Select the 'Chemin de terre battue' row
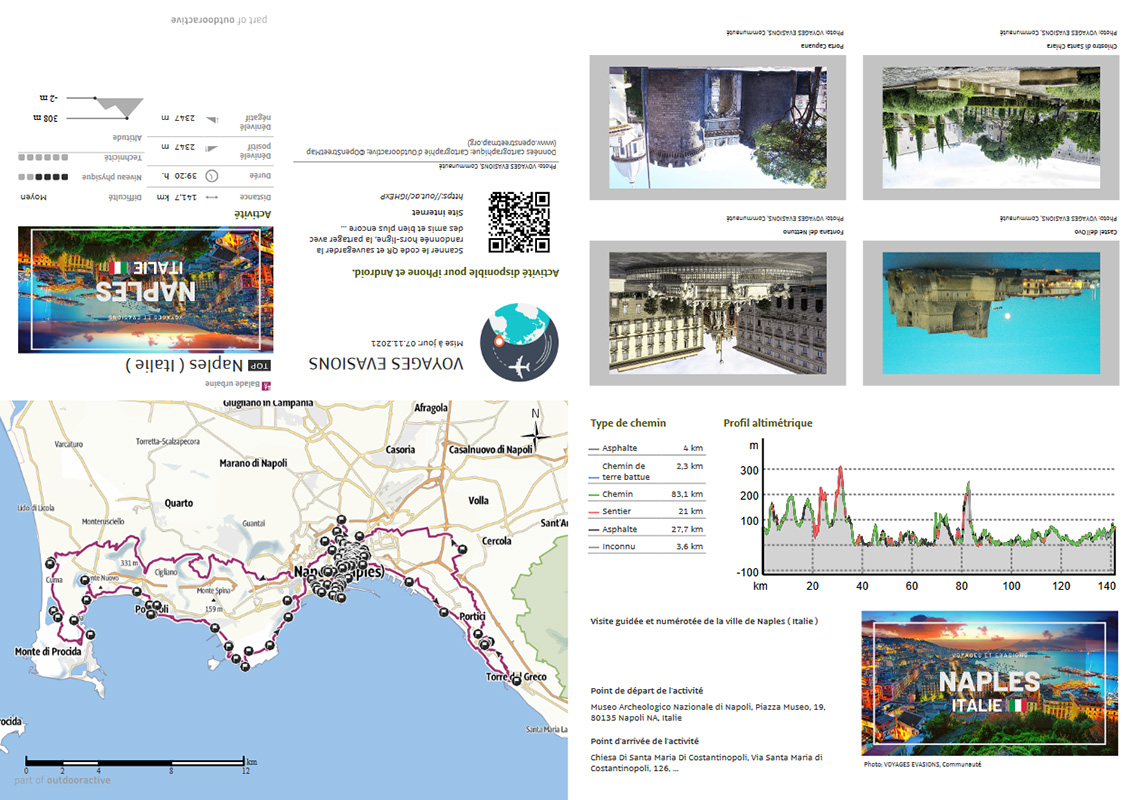Screen dimensions: 1140x800 coord(646,471)
